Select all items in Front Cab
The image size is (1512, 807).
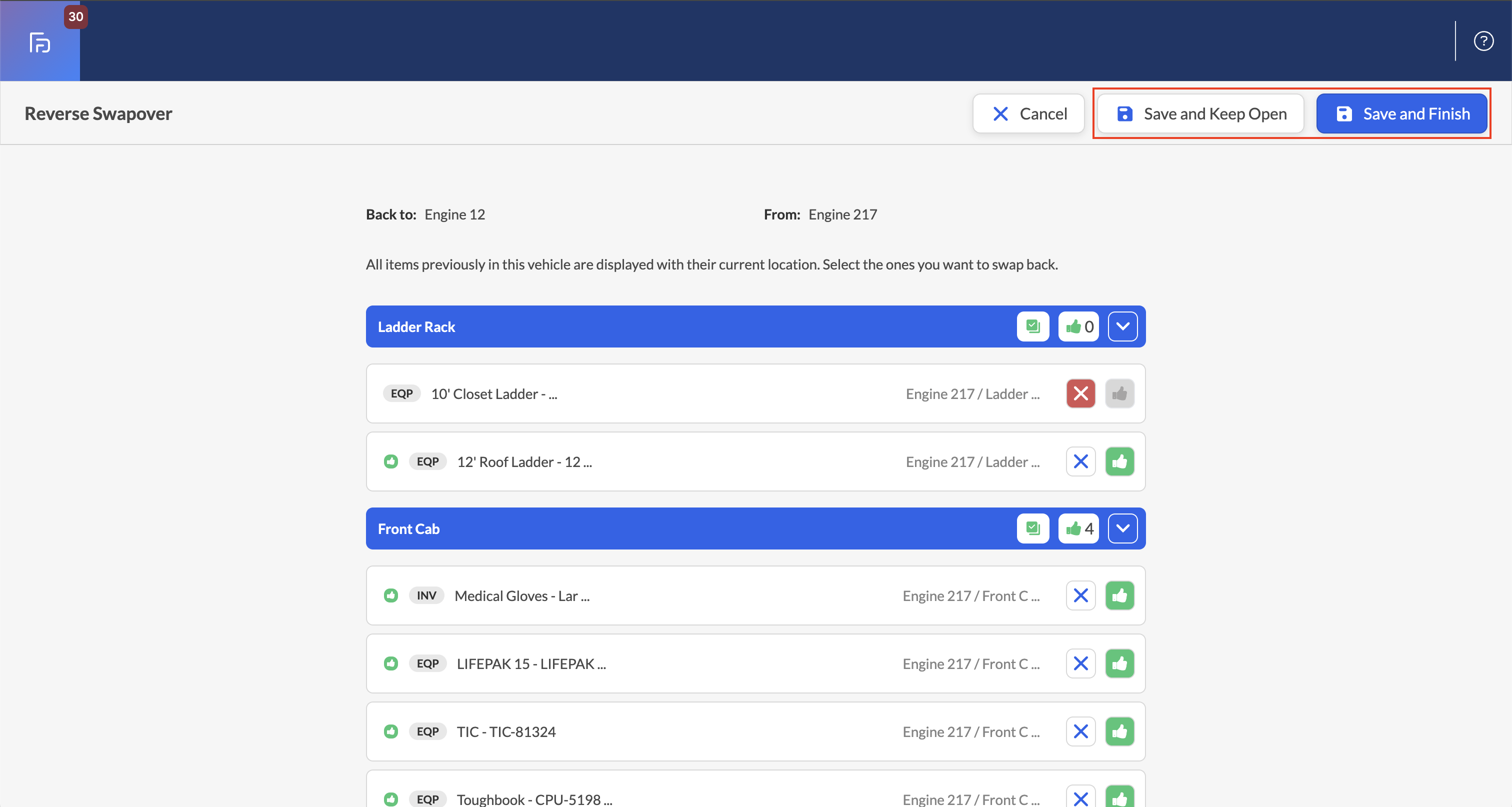(1032, 528)
